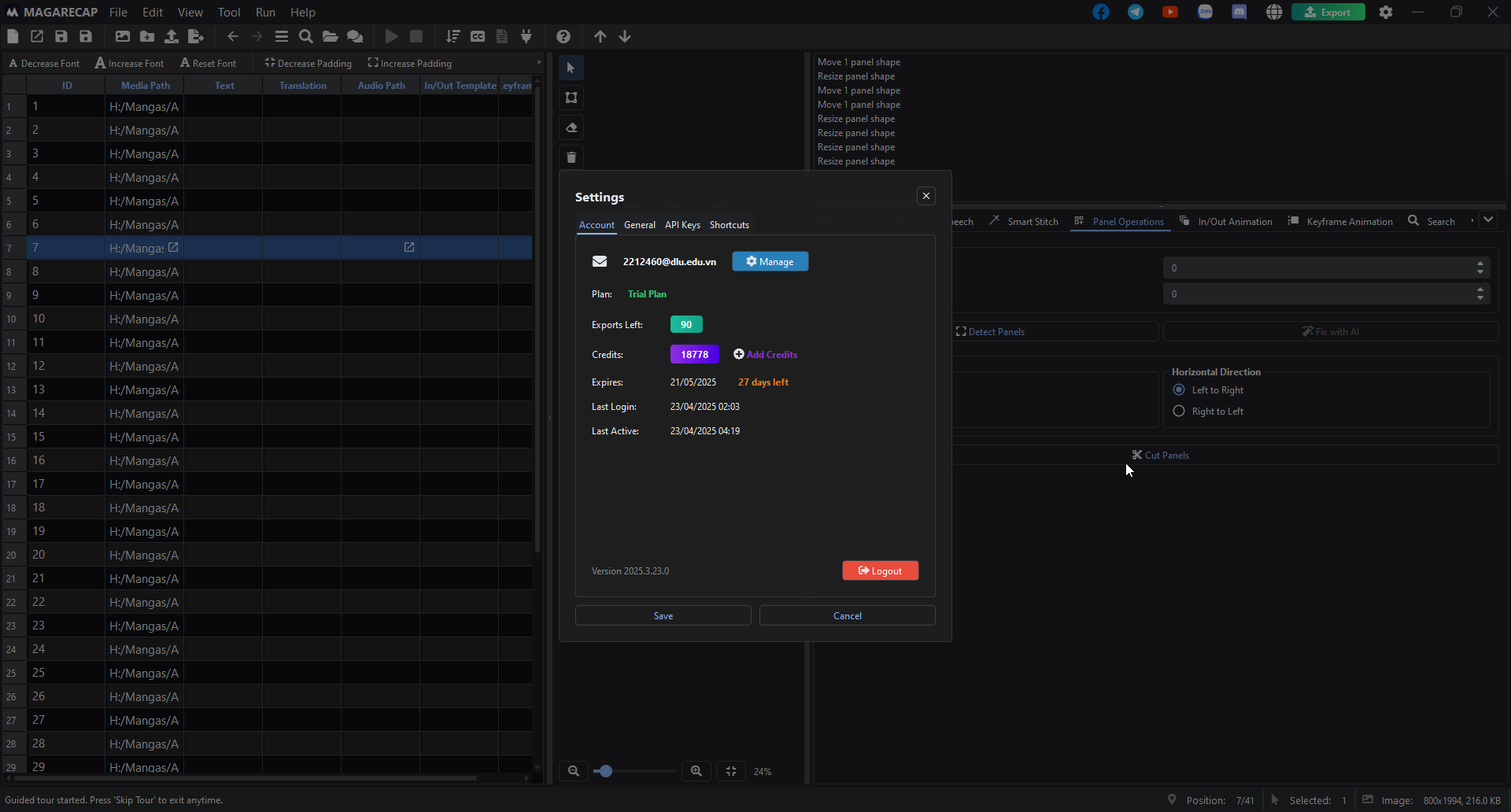
Task: Click the green Export button
Action: click(x=1328, y=12)
